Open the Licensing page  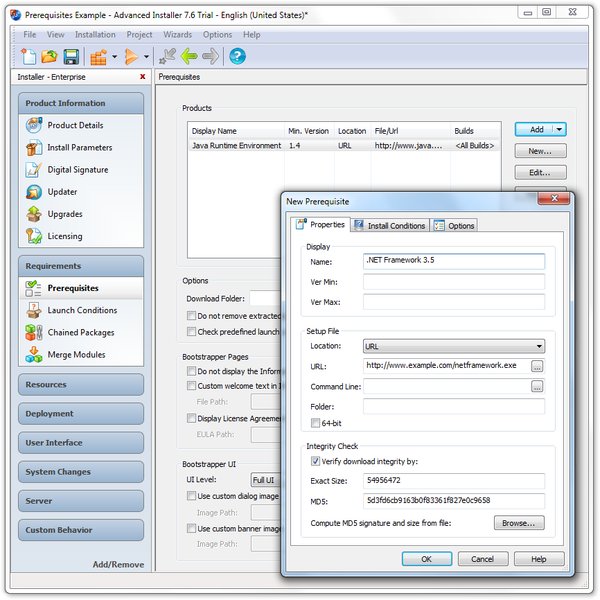65,236
